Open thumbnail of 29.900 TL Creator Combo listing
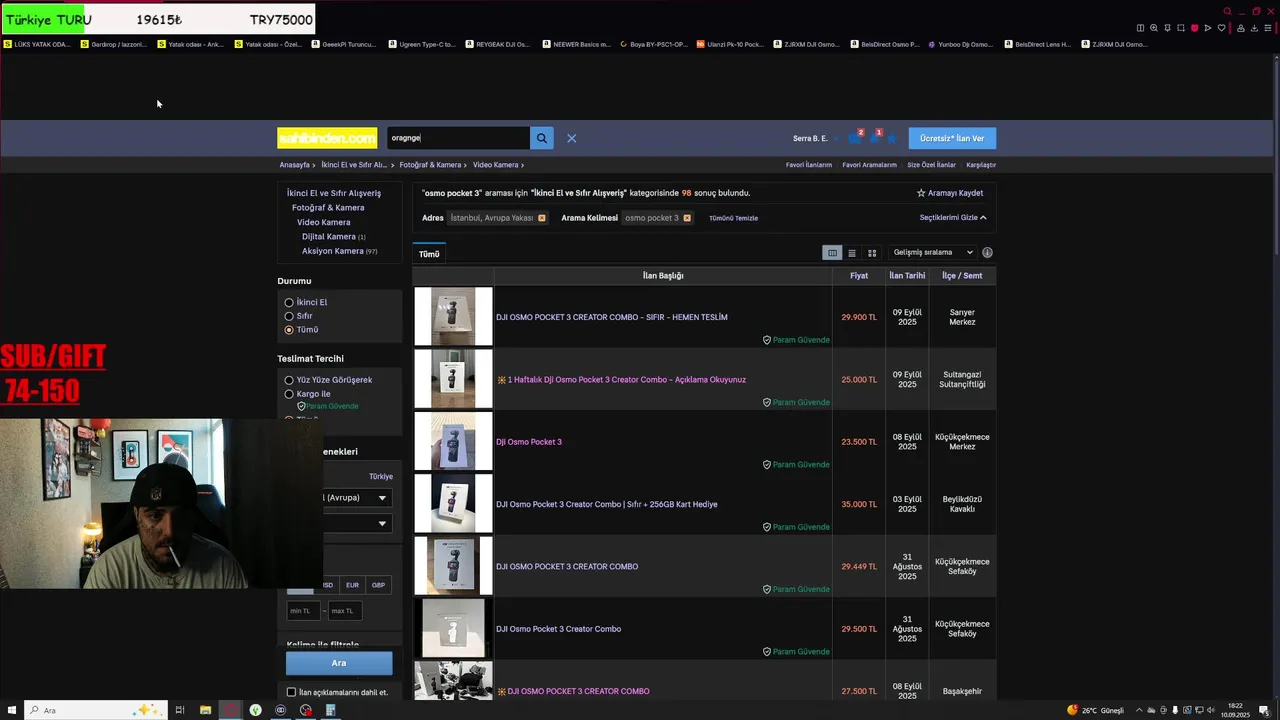The height and width of the screenshot is (720, 1280). point(453,316)
